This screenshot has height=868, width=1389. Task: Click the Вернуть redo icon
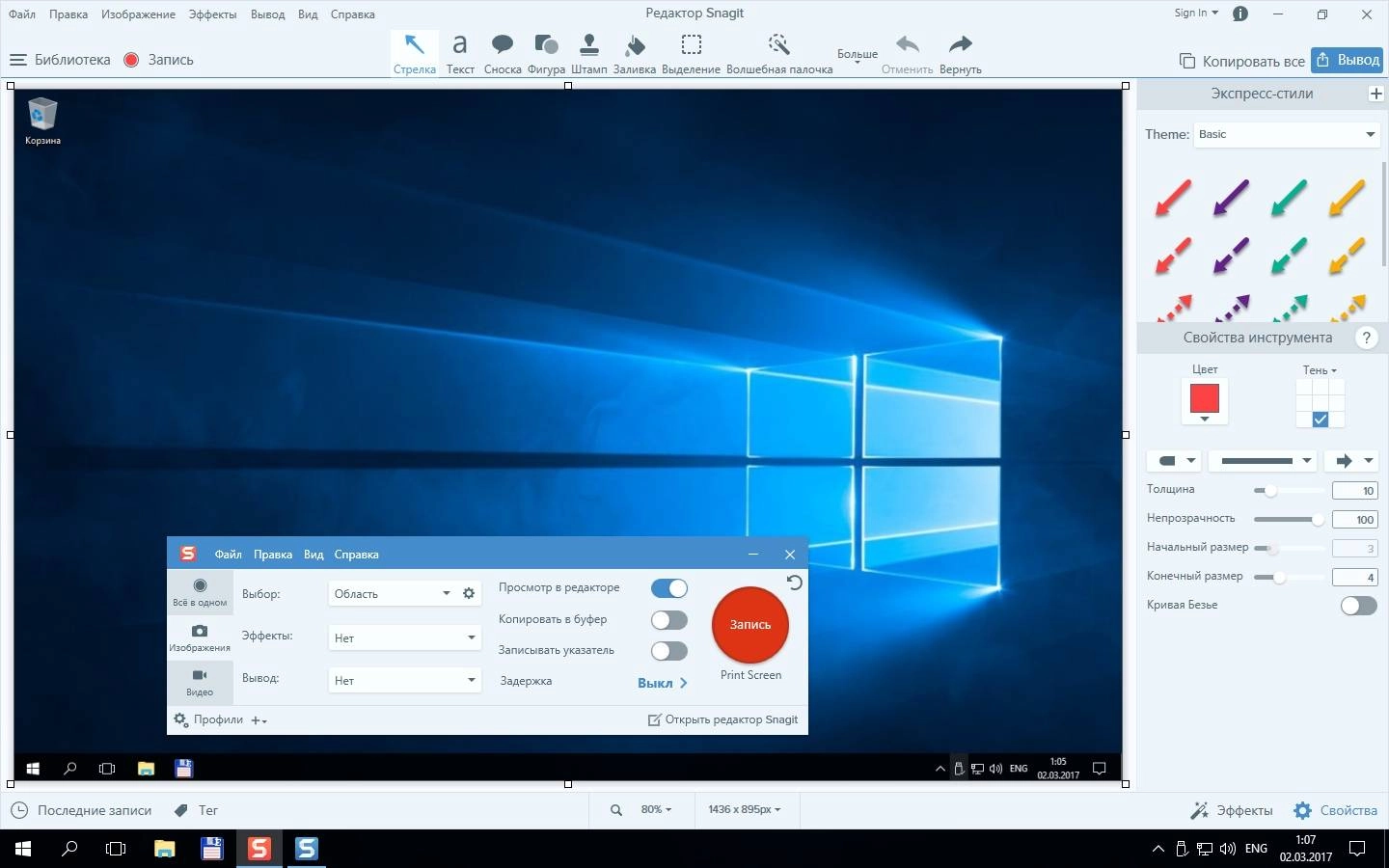960,44
